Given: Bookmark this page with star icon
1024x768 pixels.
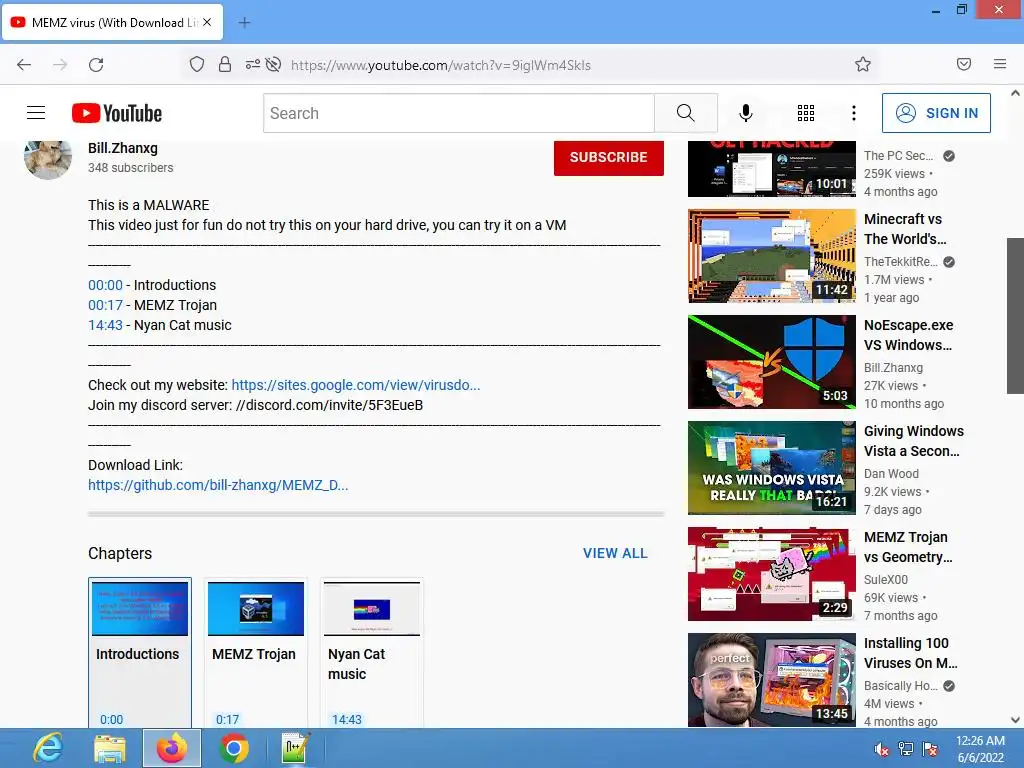Looking at the screenshot, I should 863,64.
